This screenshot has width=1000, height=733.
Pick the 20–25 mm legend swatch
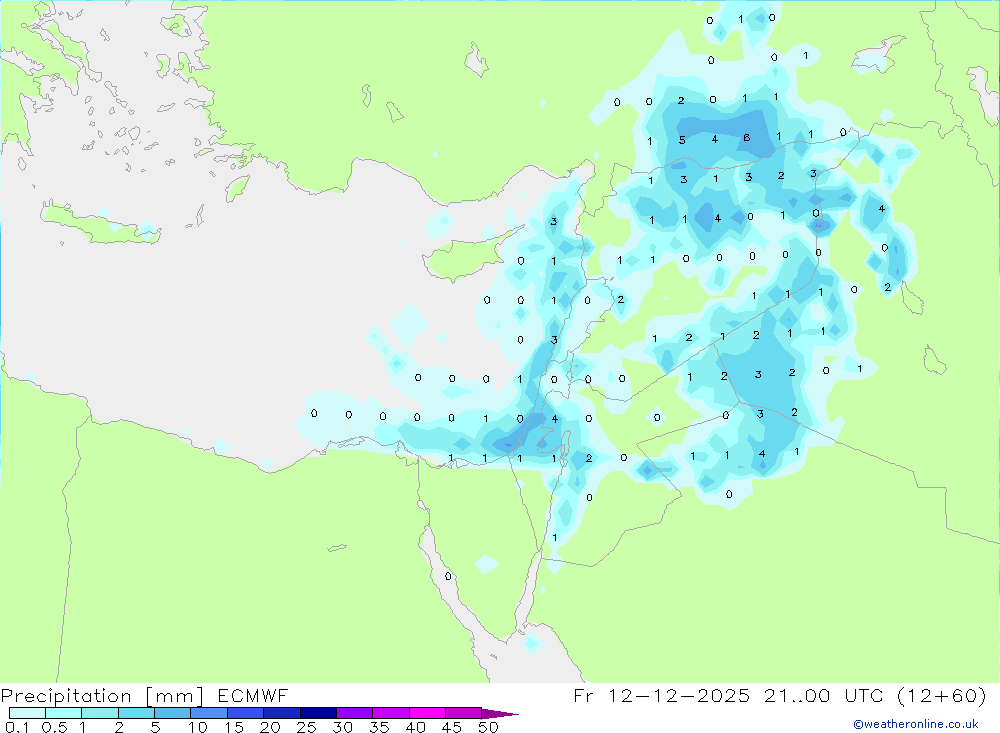pos(282,713)
